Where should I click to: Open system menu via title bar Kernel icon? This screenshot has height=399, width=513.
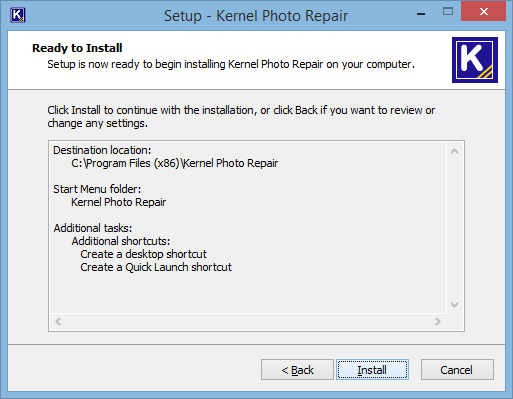coord(18,15)
